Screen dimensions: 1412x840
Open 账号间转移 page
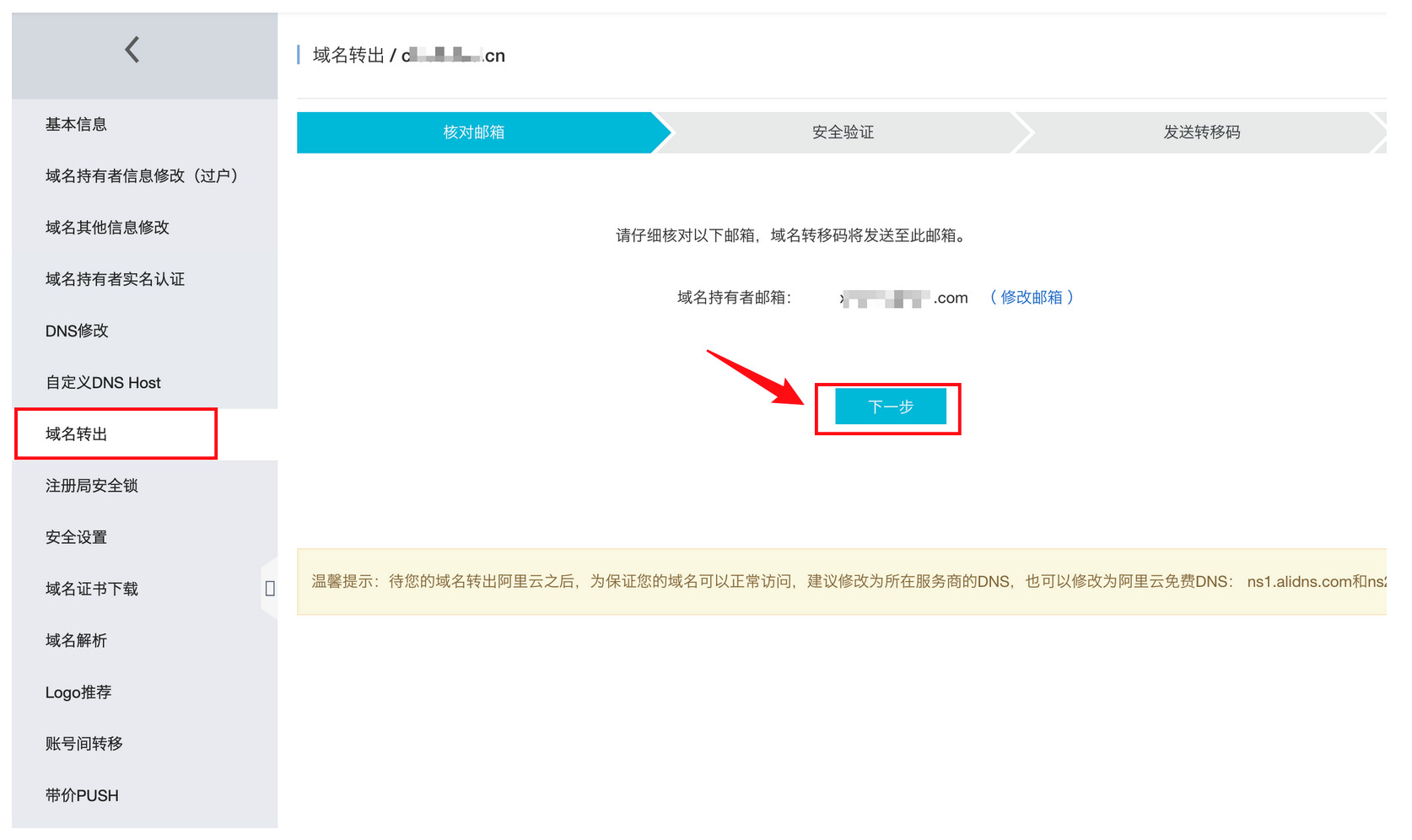84,744
